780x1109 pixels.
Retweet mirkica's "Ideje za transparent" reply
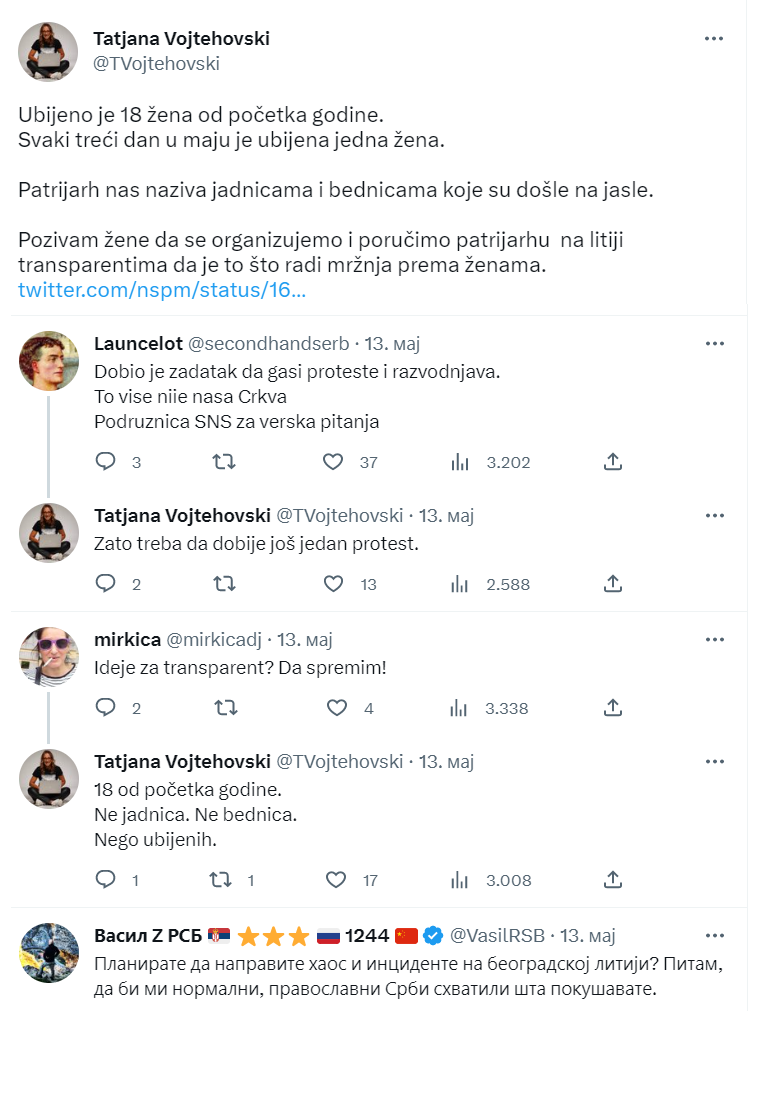pos(226,708)
